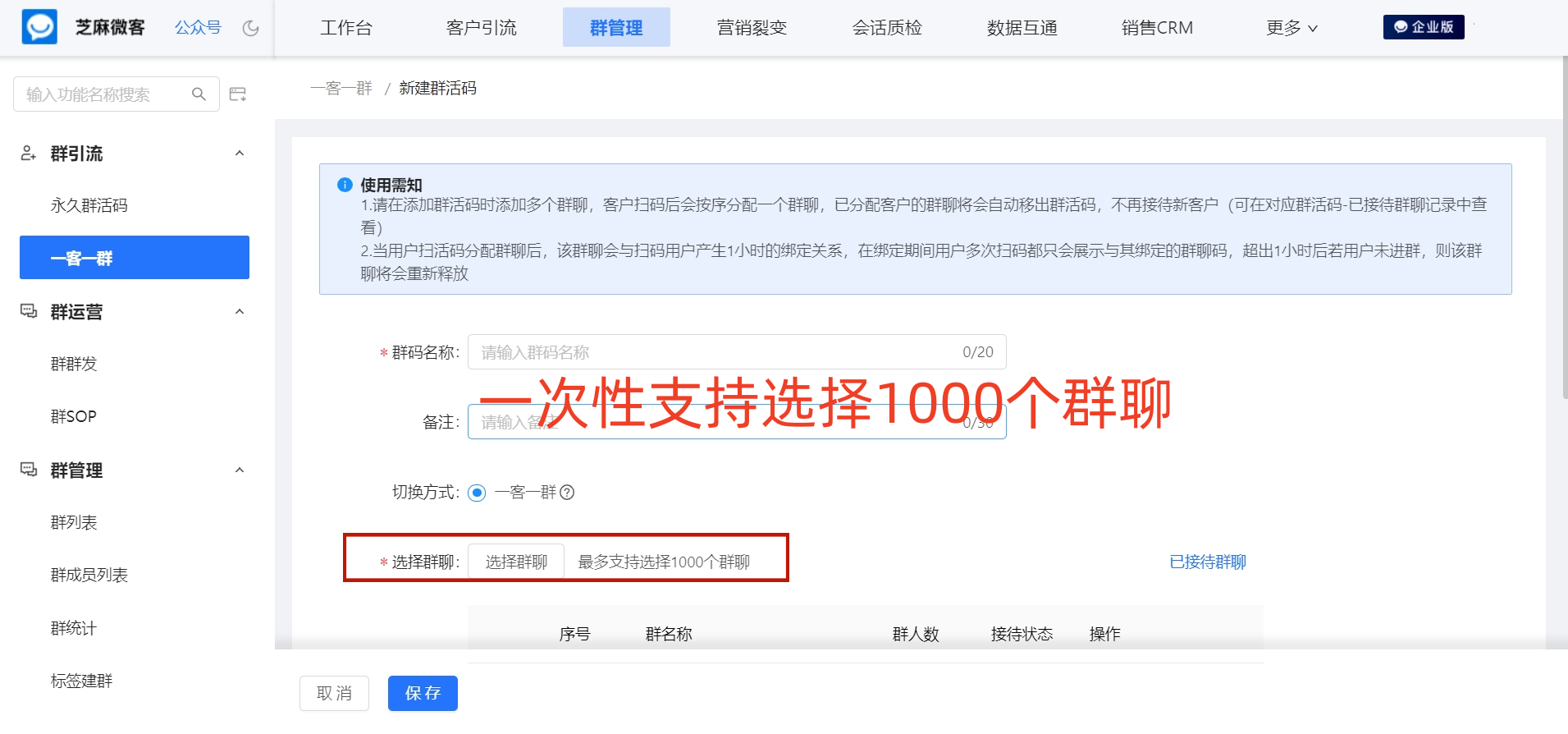Click the 群人数 column header
This screenshot has height=734, width=1568.
[x=916, y=634]
